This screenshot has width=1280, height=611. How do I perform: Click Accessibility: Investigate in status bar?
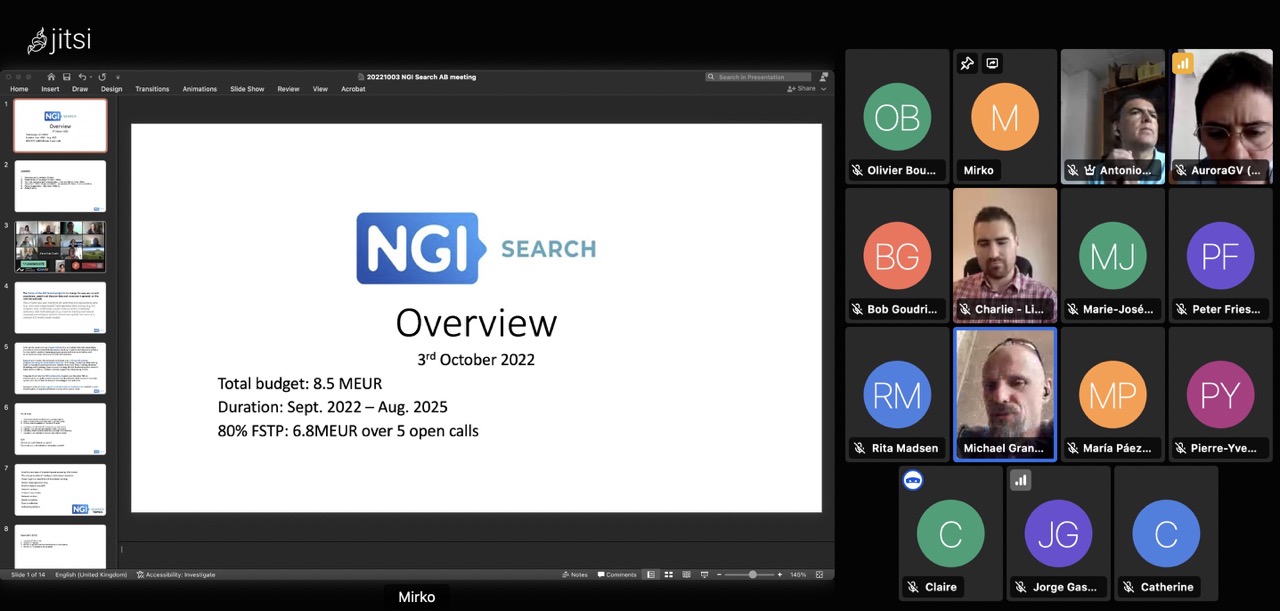[176, 575]
